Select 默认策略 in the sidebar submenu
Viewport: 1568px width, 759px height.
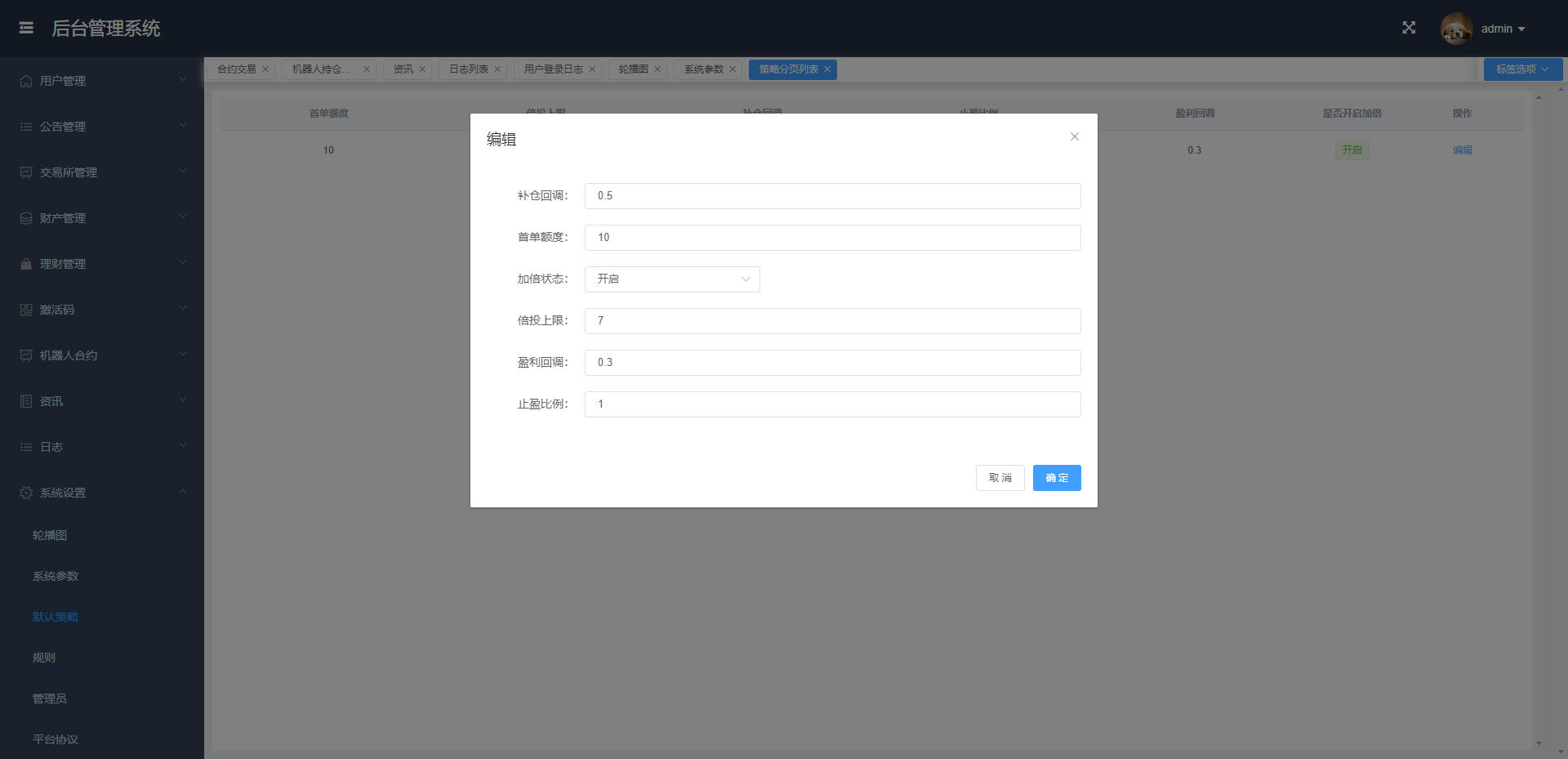coord(55,617)
